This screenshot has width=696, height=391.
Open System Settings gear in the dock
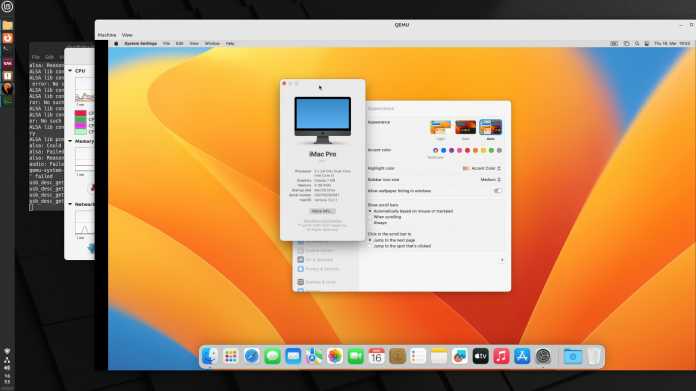pyautogui.click(x=543, y=356)
